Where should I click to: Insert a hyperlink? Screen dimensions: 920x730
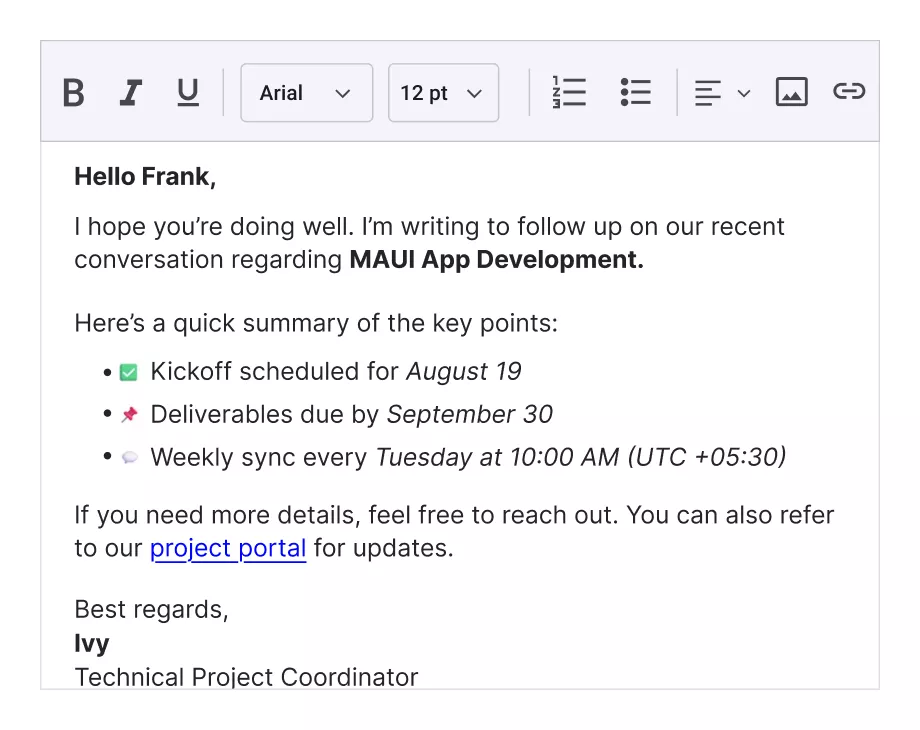(x=848, y=92)
